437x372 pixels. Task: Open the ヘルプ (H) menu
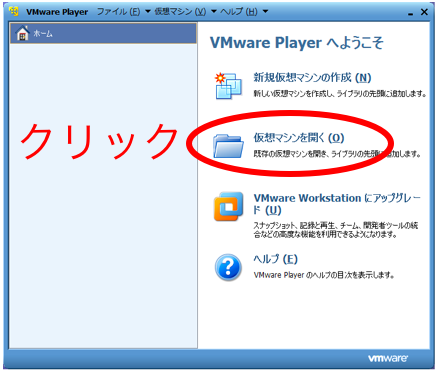[239, 12]
